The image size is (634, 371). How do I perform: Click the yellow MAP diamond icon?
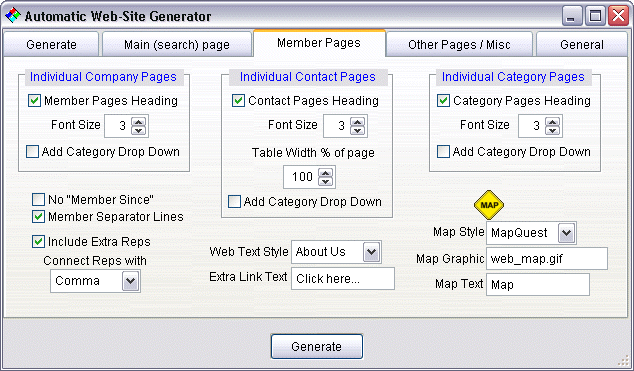pyautogui.click(x=489, y=205)
